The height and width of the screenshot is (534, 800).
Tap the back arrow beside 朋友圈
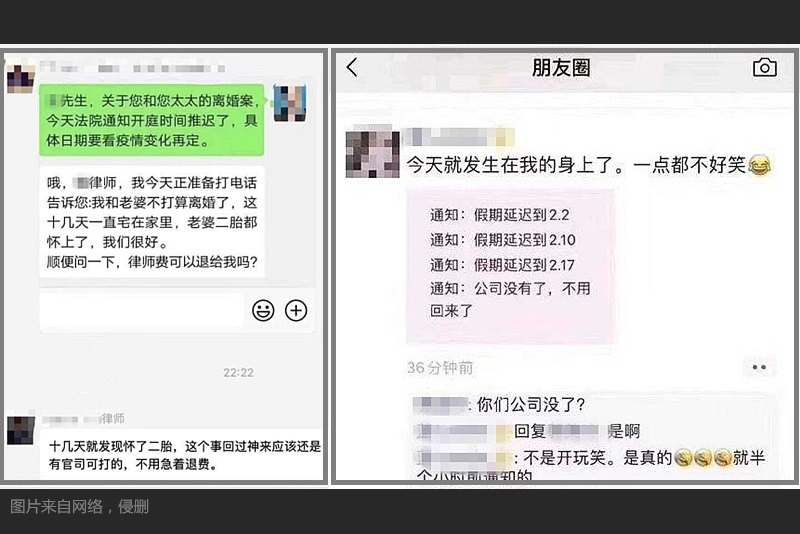[353, 67]
